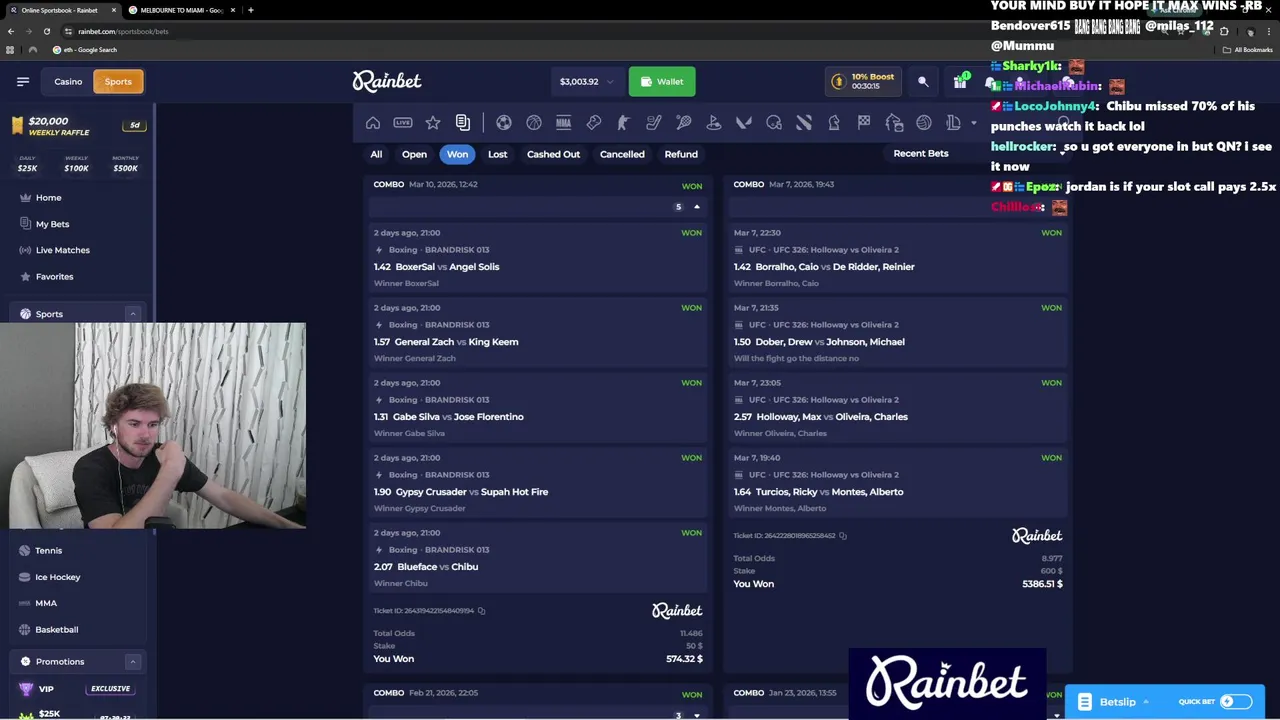Collapse the Mar 10 combo bet details
Viewport: 1280px width, 720px height.
[x=697, y=207]
